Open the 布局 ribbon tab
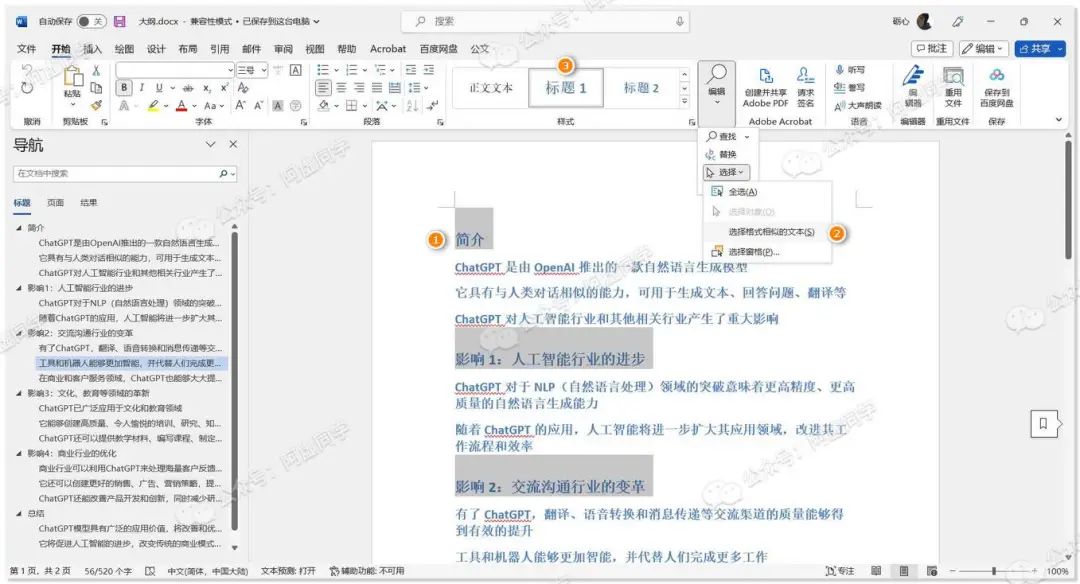Viewport: 1080px width, 584px height. (x=187, y=49)
